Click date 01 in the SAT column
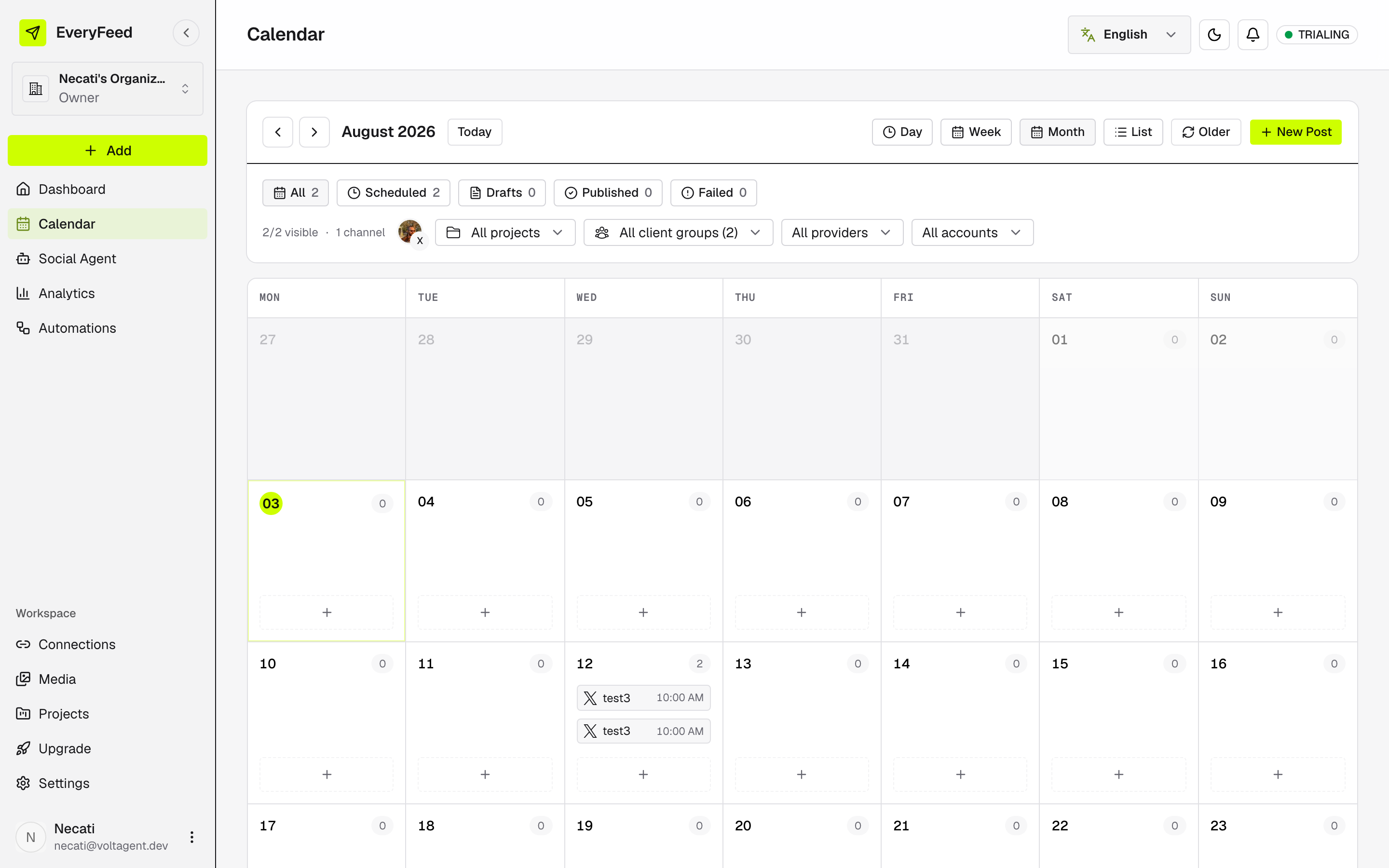 1059,339
